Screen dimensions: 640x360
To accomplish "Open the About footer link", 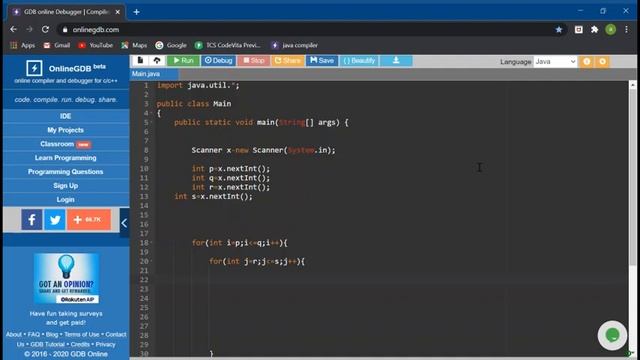I will (x=13, y=334).
